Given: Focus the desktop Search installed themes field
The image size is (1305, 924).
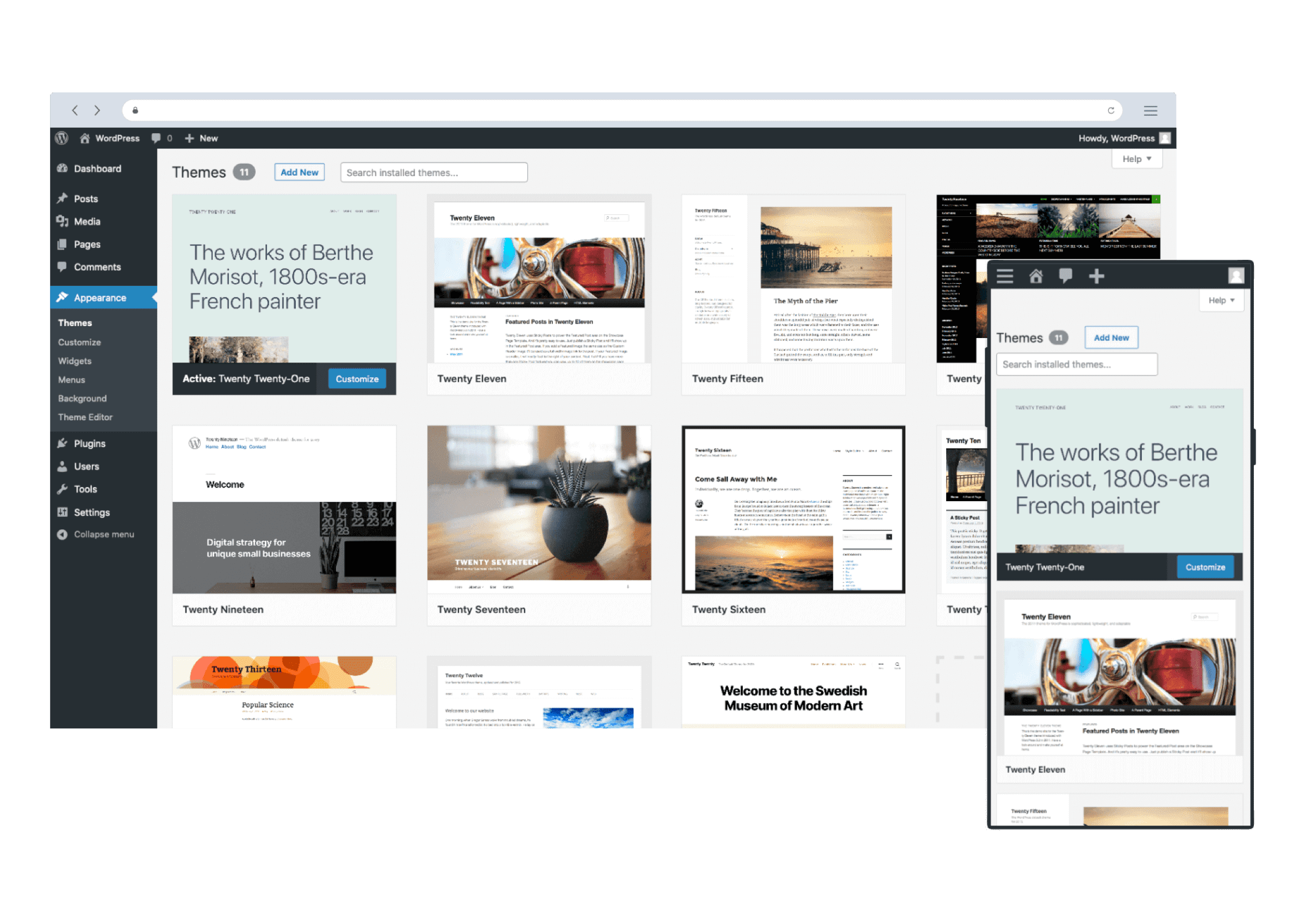Looking at the screenshot, I should [434, 172].
